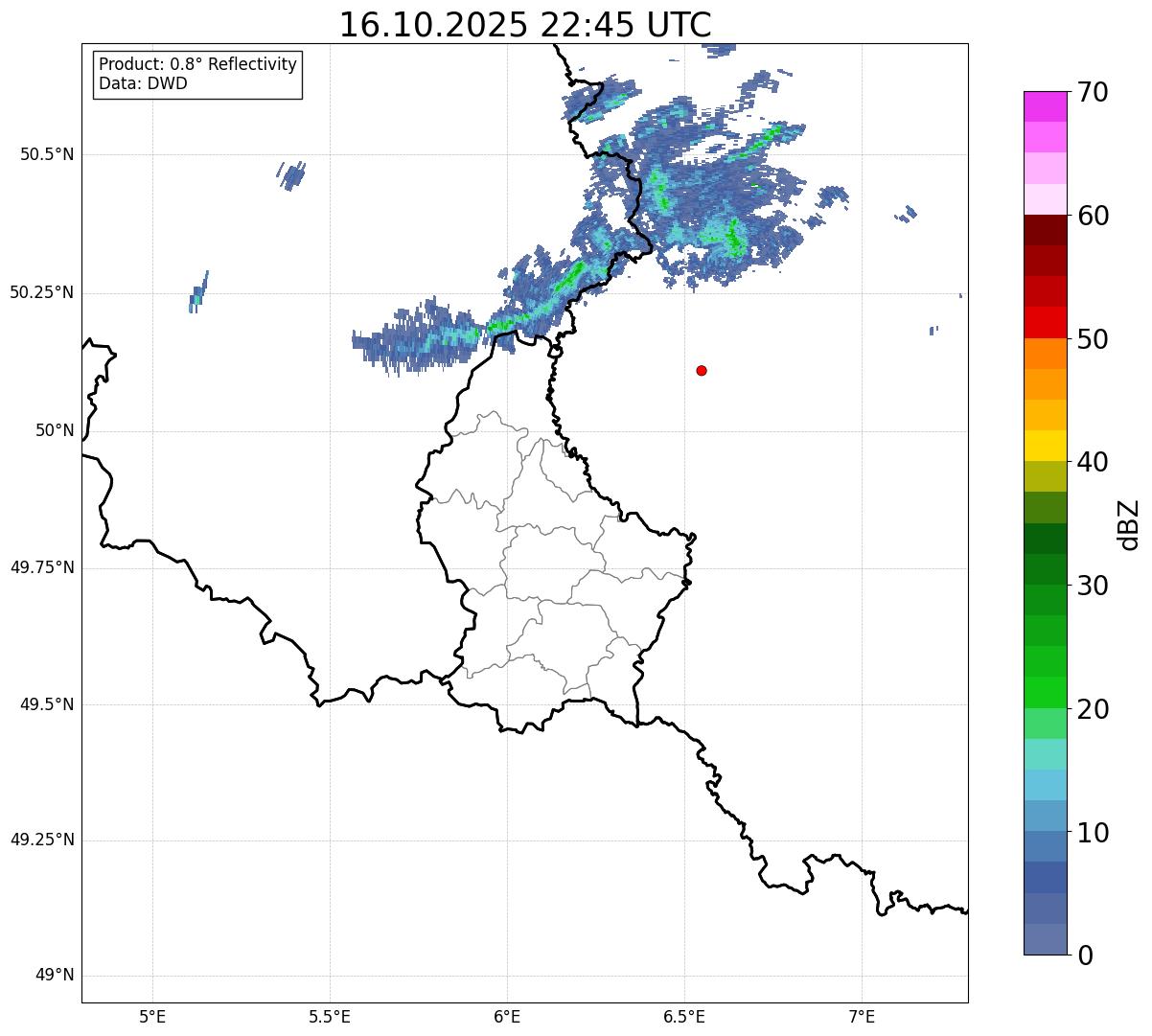
Task: Click the dBZ colorbar axis label
Action: 1129,523
